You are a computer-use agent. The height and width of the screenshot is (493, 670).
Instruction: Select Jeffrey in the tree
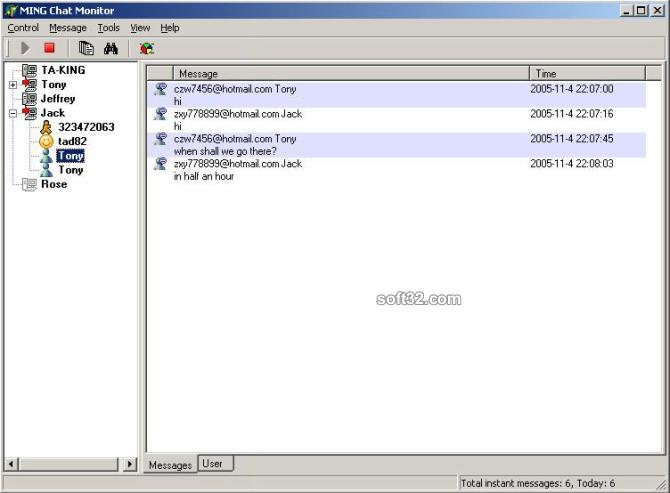point(58,99)
